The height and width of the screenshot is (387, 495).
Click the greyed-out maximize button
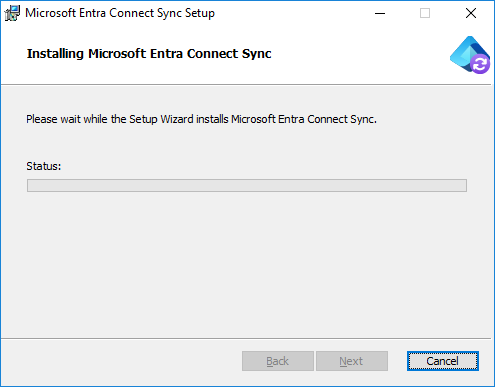click(x=425, y=13)
